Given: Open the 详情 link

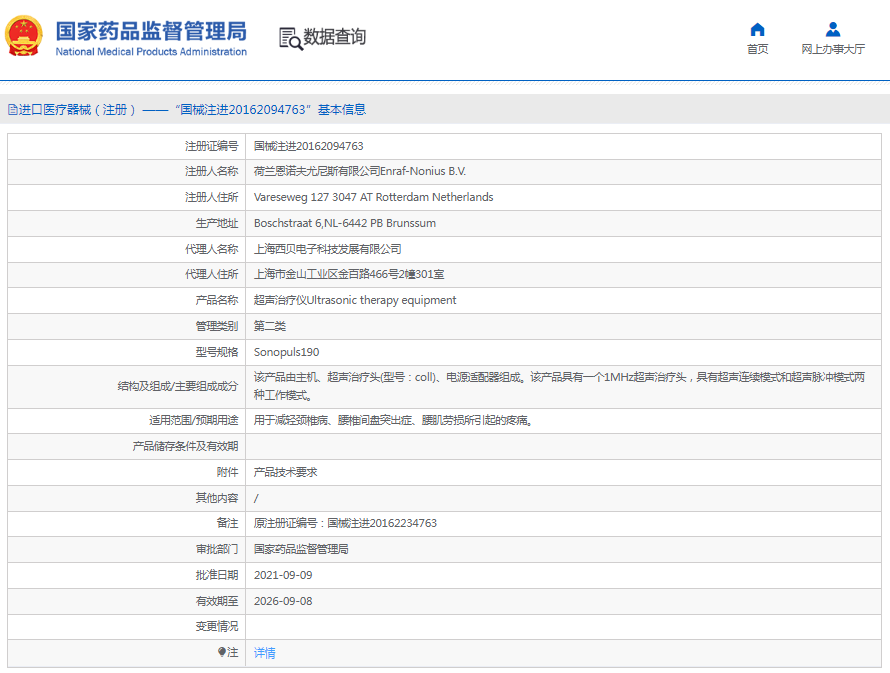Looking at the screenshot, I should 265,653.
